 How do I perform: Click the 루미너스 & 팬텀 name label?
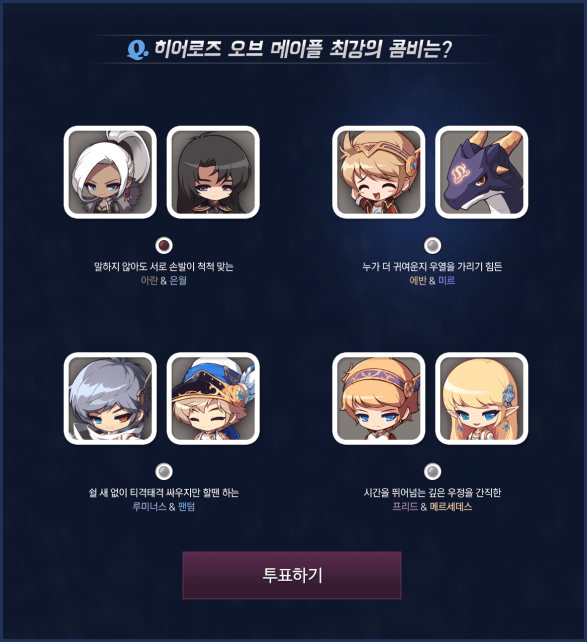(164, 506)
